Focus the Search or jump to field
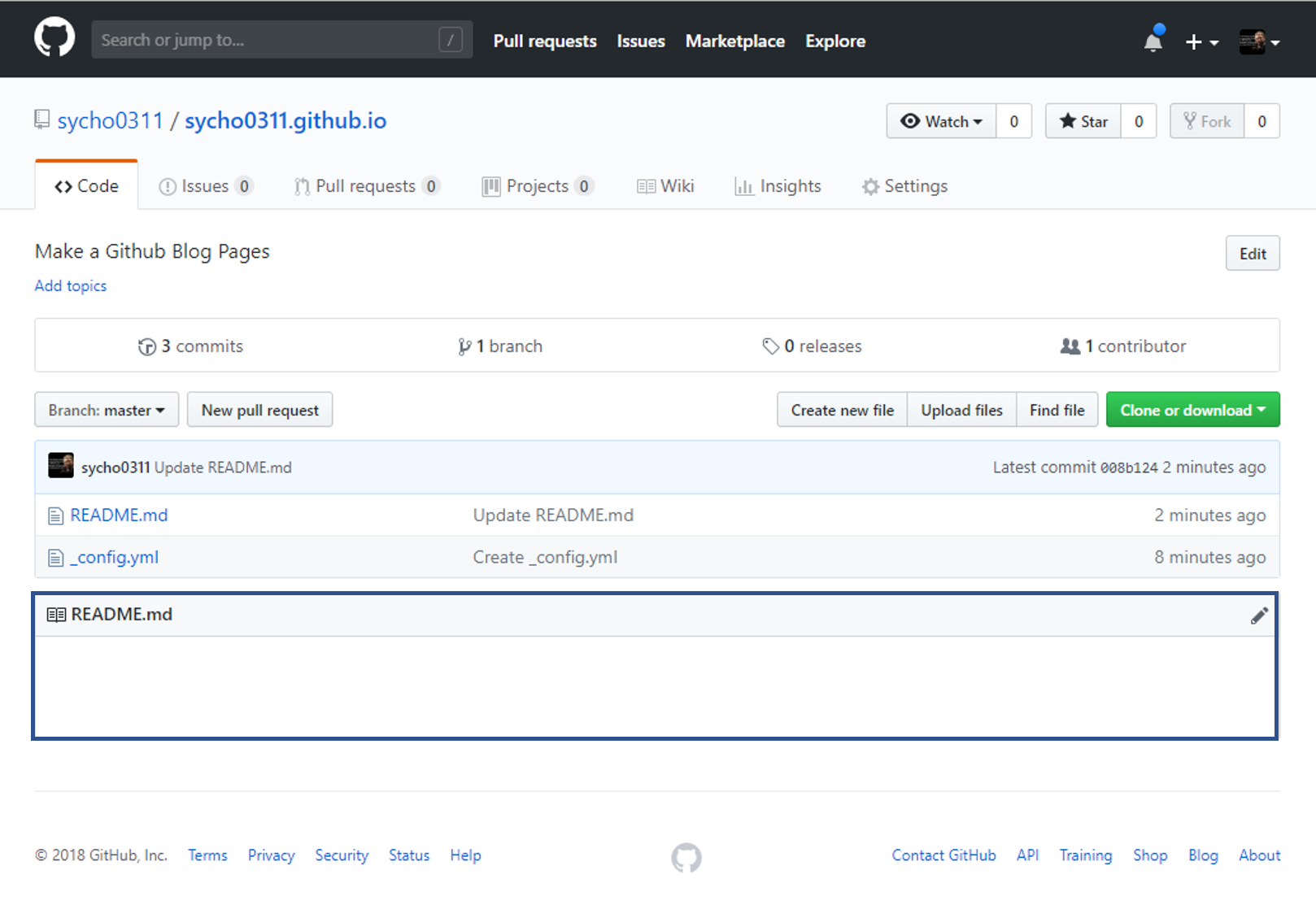1316x905 pixels. tap(281, 40)
